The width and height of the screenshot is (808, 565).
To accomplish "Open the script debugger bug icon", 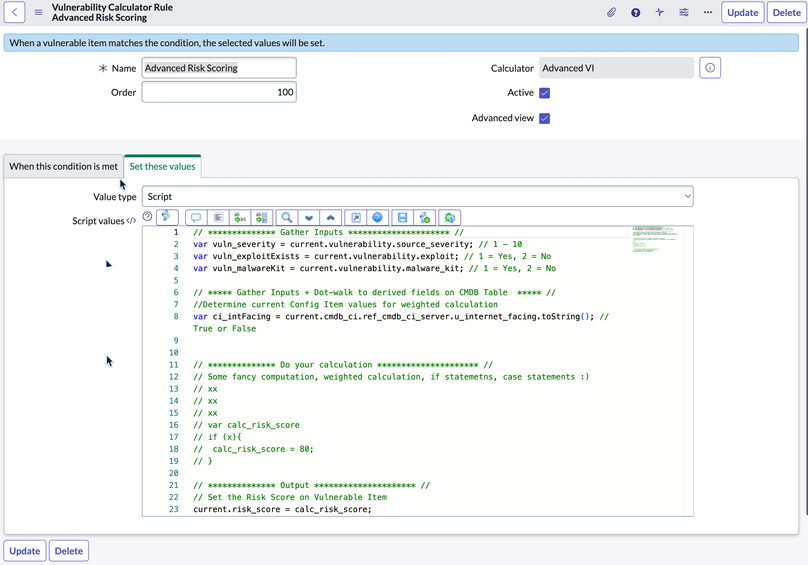I will click(449, 218).
